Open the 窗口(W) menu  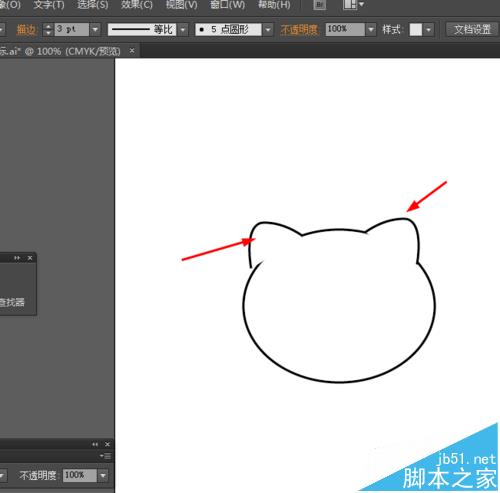[x=227, y=5]
